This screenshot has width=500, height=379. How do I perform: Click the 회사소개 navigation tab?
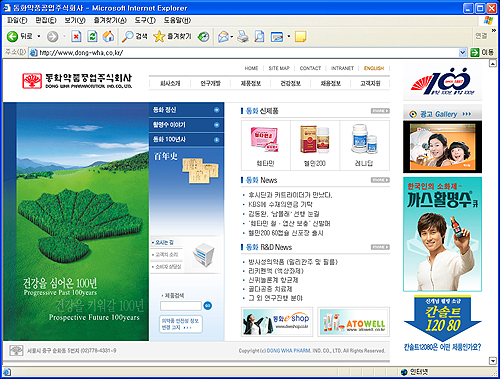(x=170, y=83)
